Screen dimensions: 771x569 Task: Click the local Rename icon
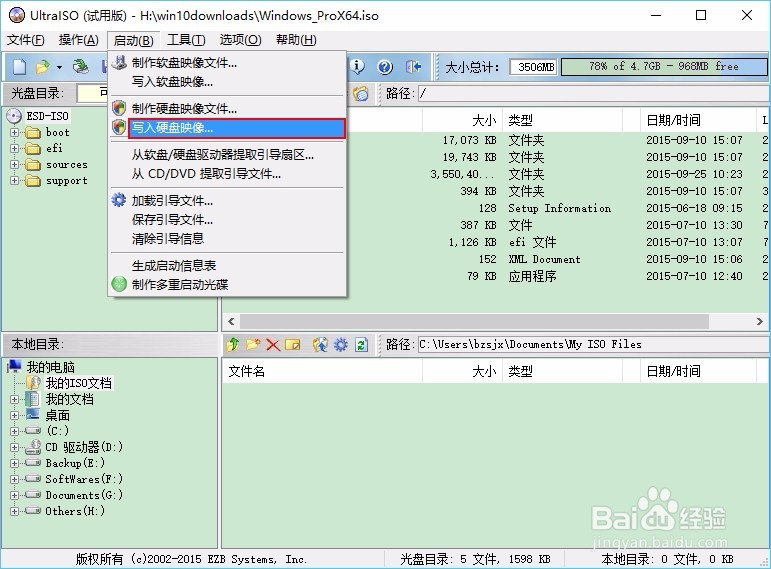293,345
